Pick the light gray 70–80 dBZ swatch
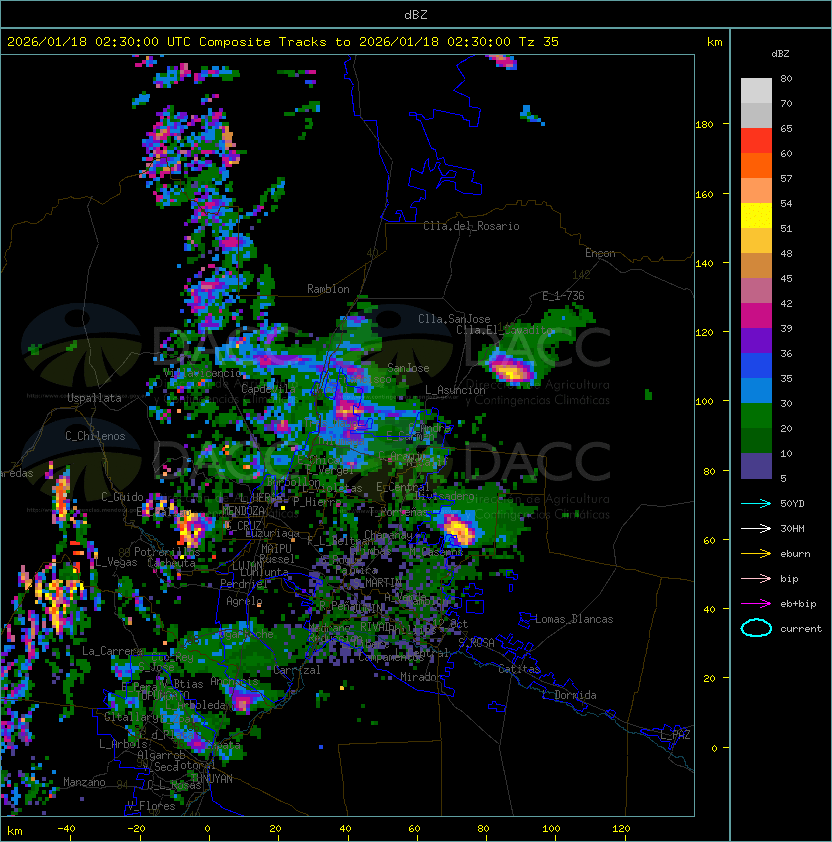 [x=756, y=91]
